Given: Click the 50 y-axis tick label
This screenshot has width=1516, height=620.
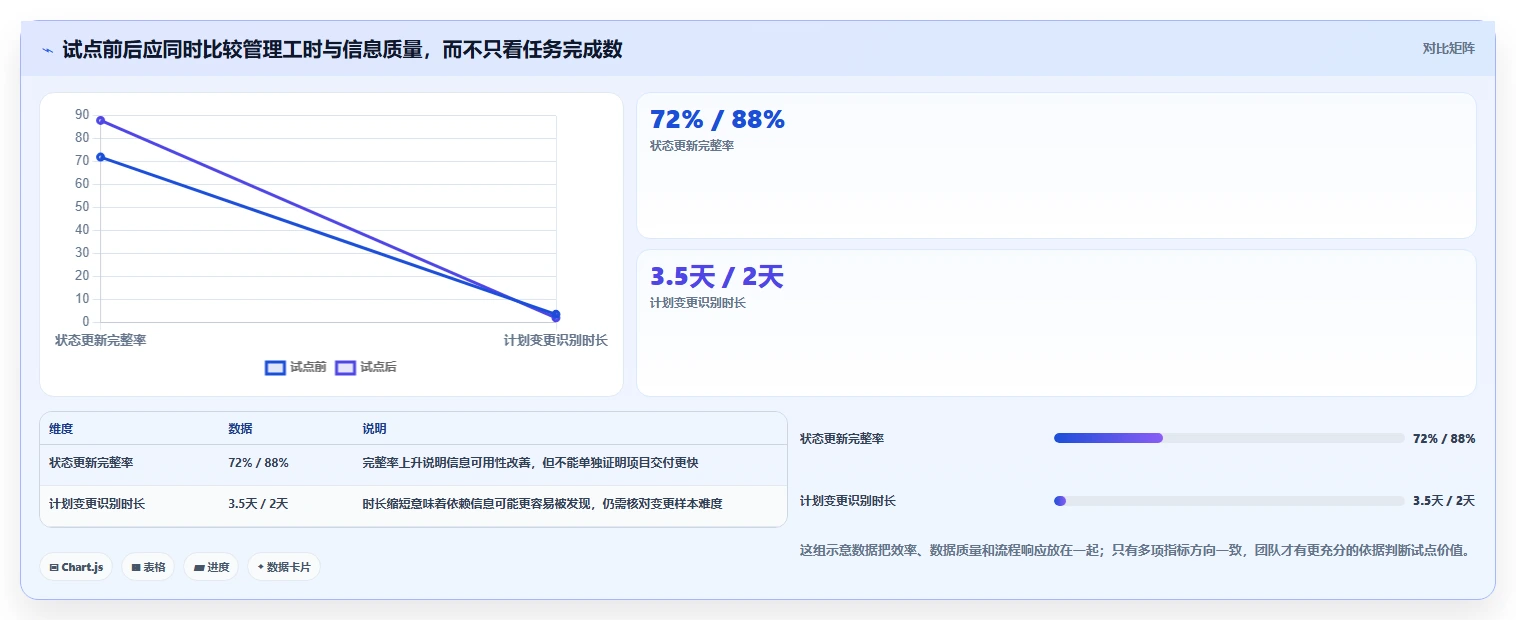Looking at the screenshot, I should point(82,207).
